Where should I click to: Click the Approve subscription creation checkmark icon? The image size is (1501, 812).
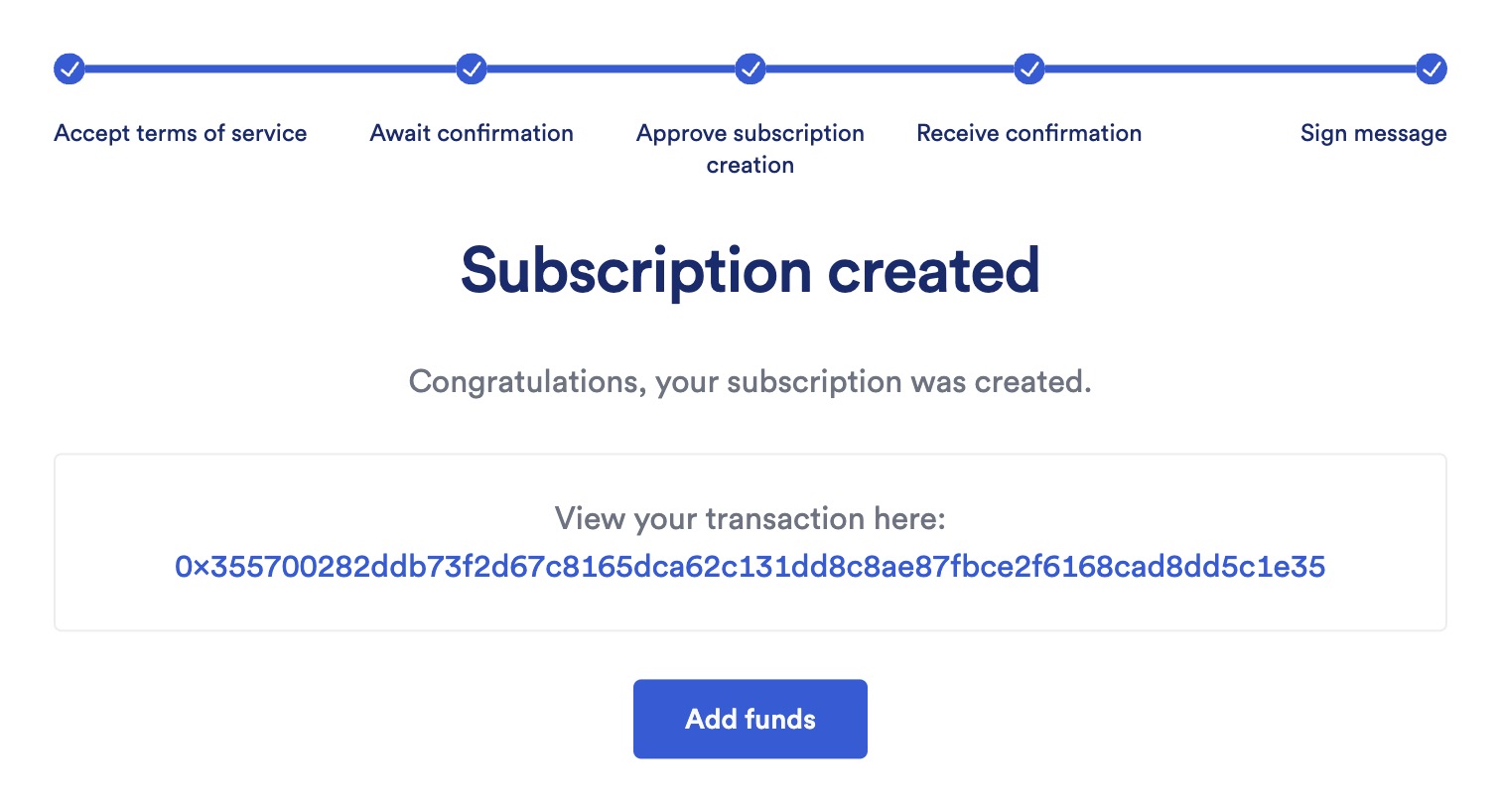tap(750, 68)
